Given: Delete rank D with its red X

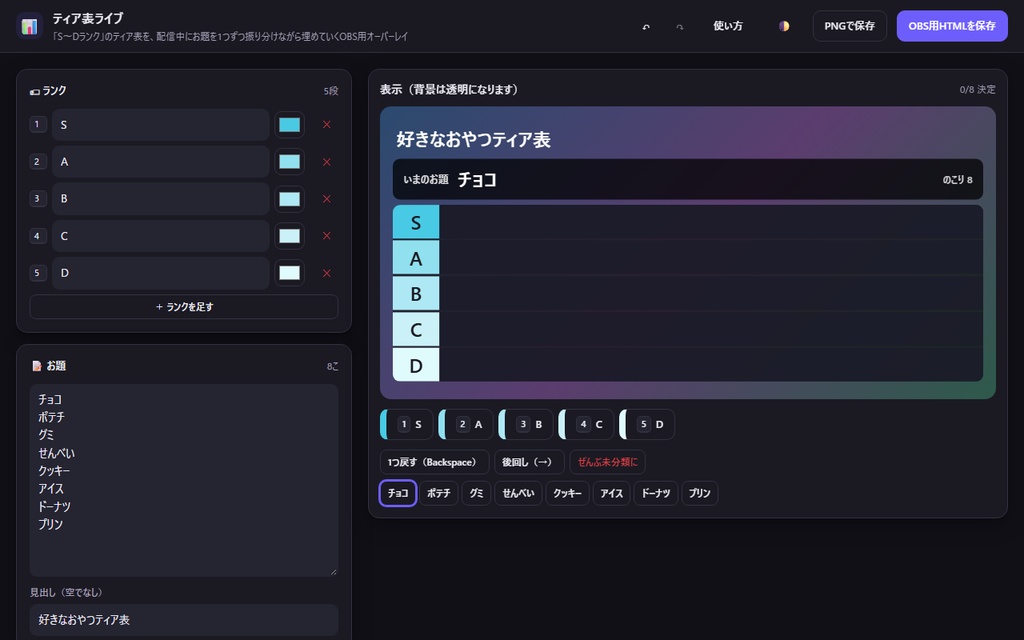Looking at the screenshot, I should click(327, 273).
